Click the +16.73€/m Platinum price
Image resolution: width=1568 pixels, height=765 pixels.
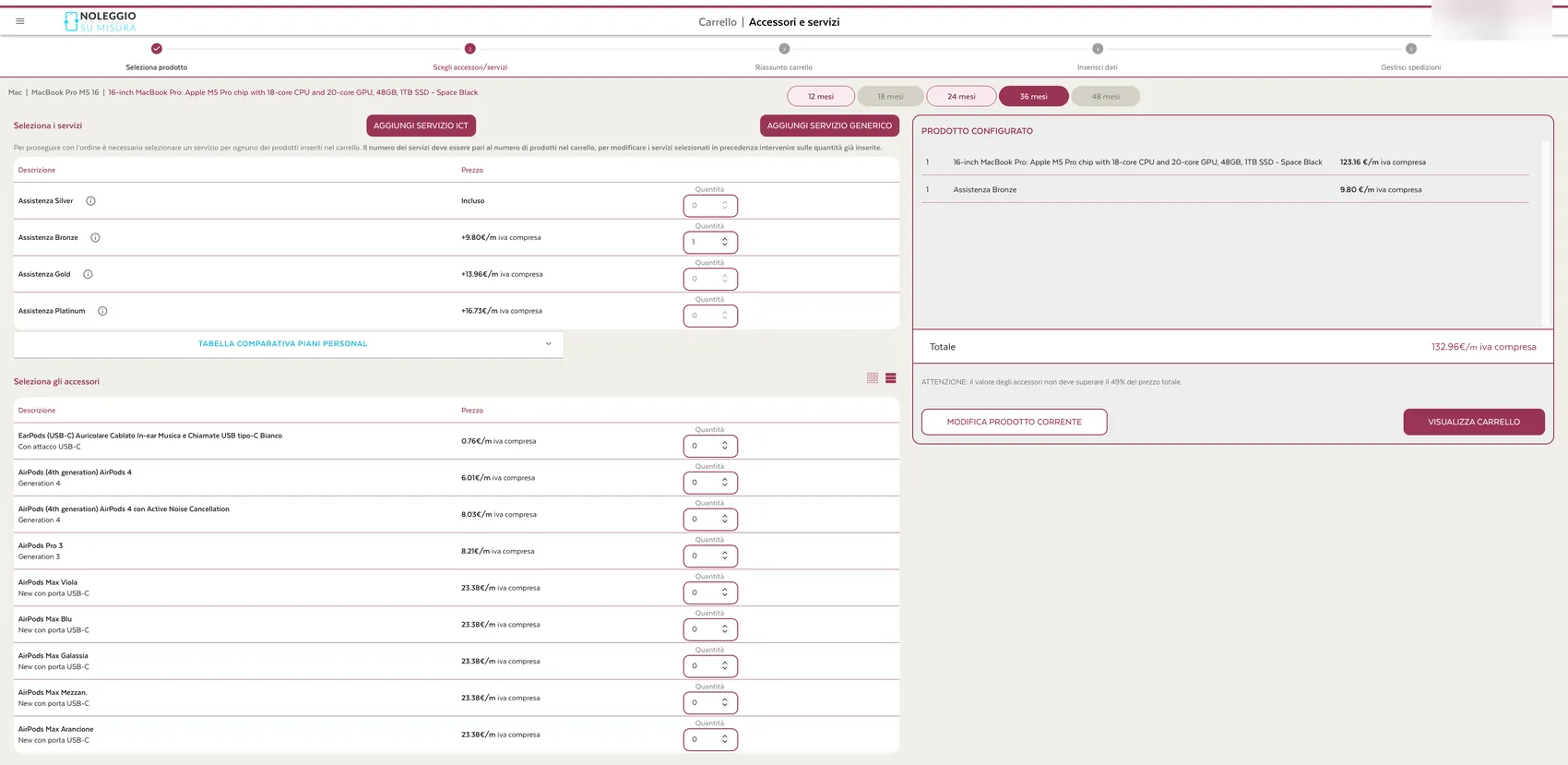502,311
